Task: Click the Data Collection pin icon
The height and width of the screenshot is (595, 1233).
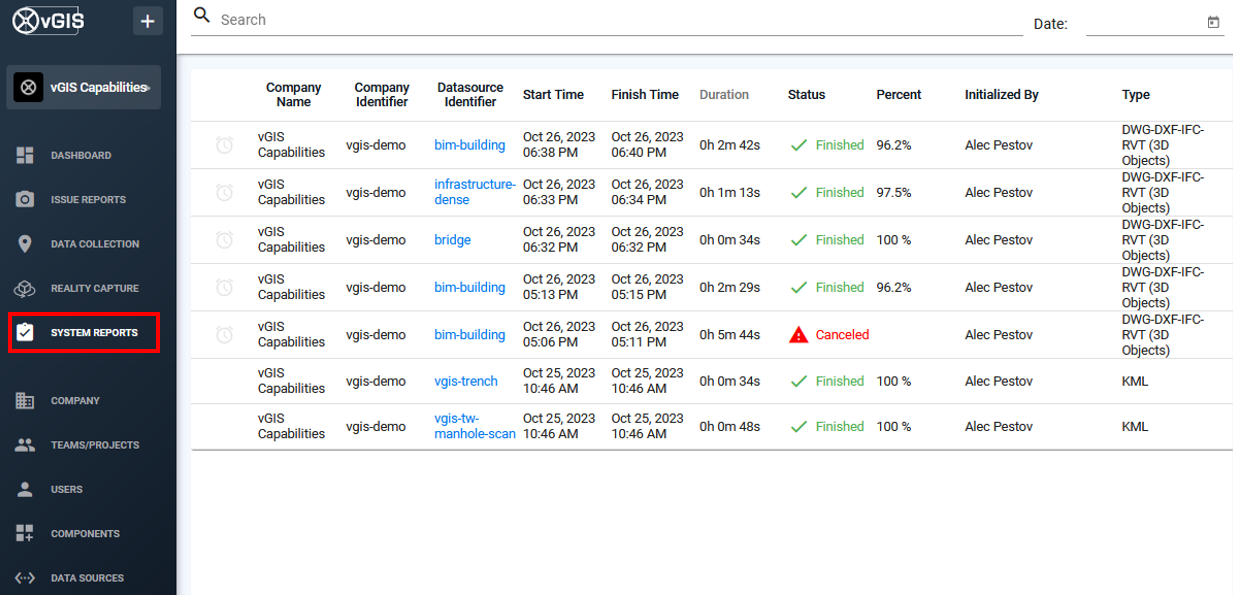Action: point(25,244)
